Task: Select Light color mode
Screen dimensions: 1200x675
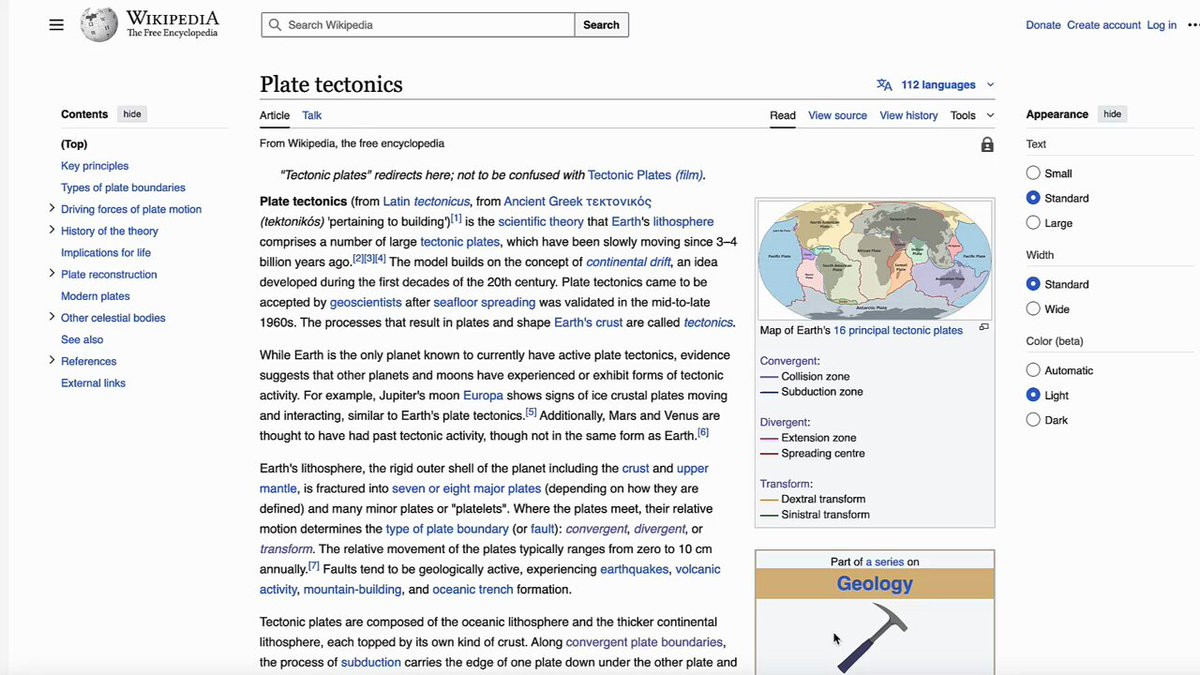Action: [x=1033, y=395]
